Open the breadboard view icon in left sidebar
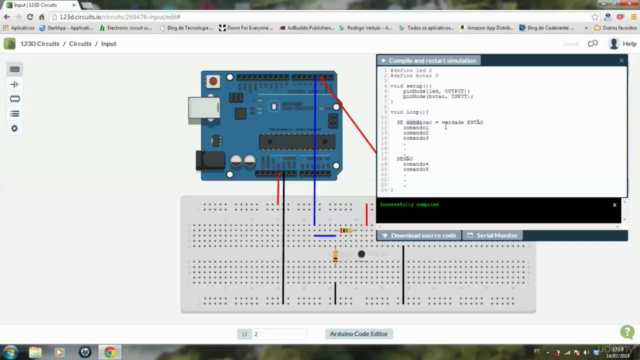This screenshot has width=640, height=360. coord(15,69)
